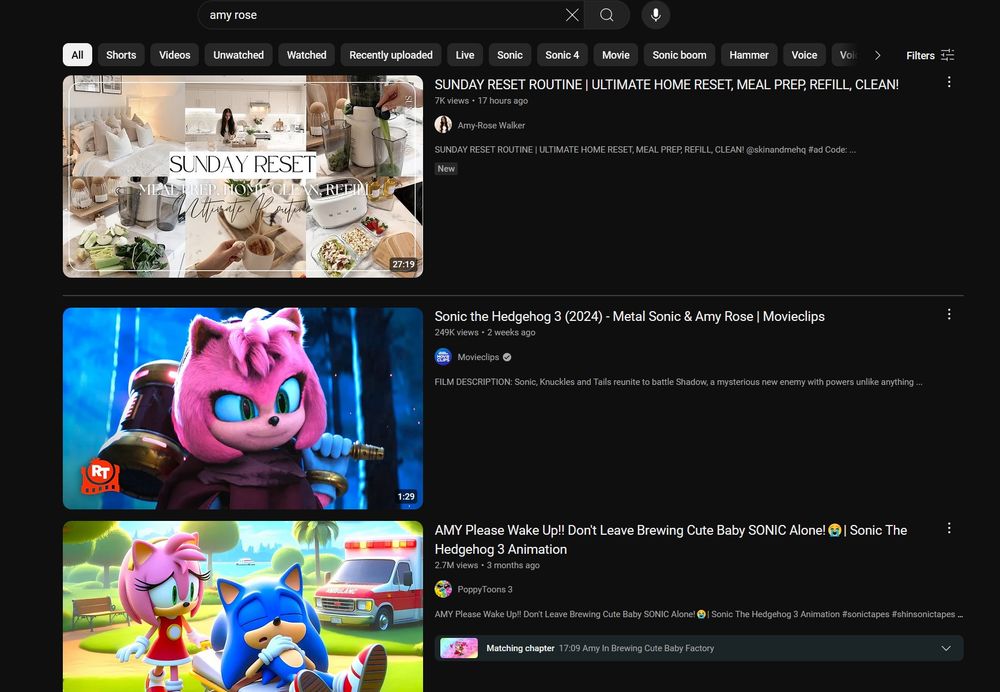The height and width of the screenshot is (692, 1000).
Task: Go to the Amy-Rose Walker channel name
Action: pos(491,126)
